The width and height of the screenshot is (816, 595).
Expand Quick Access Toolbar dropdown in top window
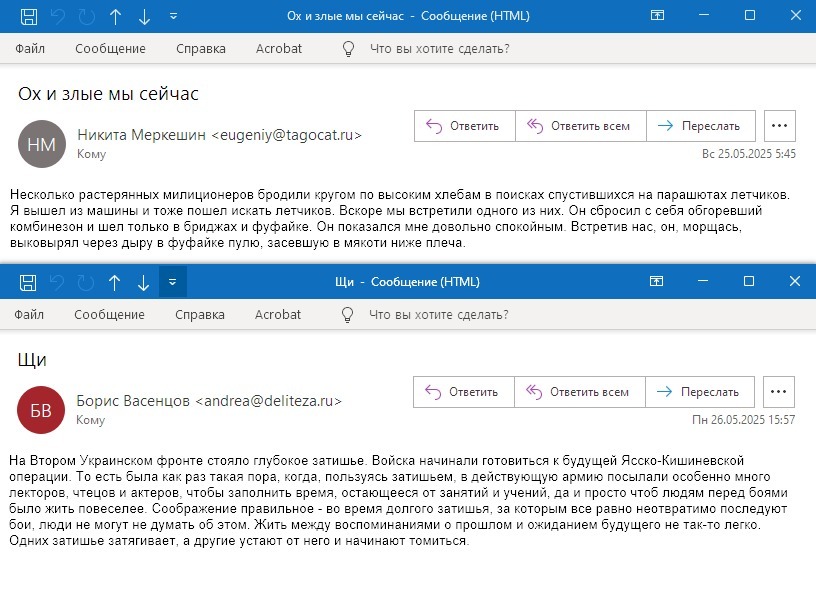pyautogui.click(x=173, y=16)
